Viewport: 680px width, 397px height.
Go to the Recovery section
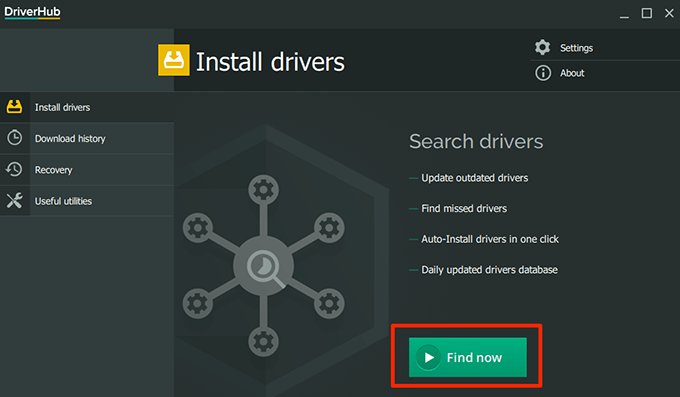[87, 170]
